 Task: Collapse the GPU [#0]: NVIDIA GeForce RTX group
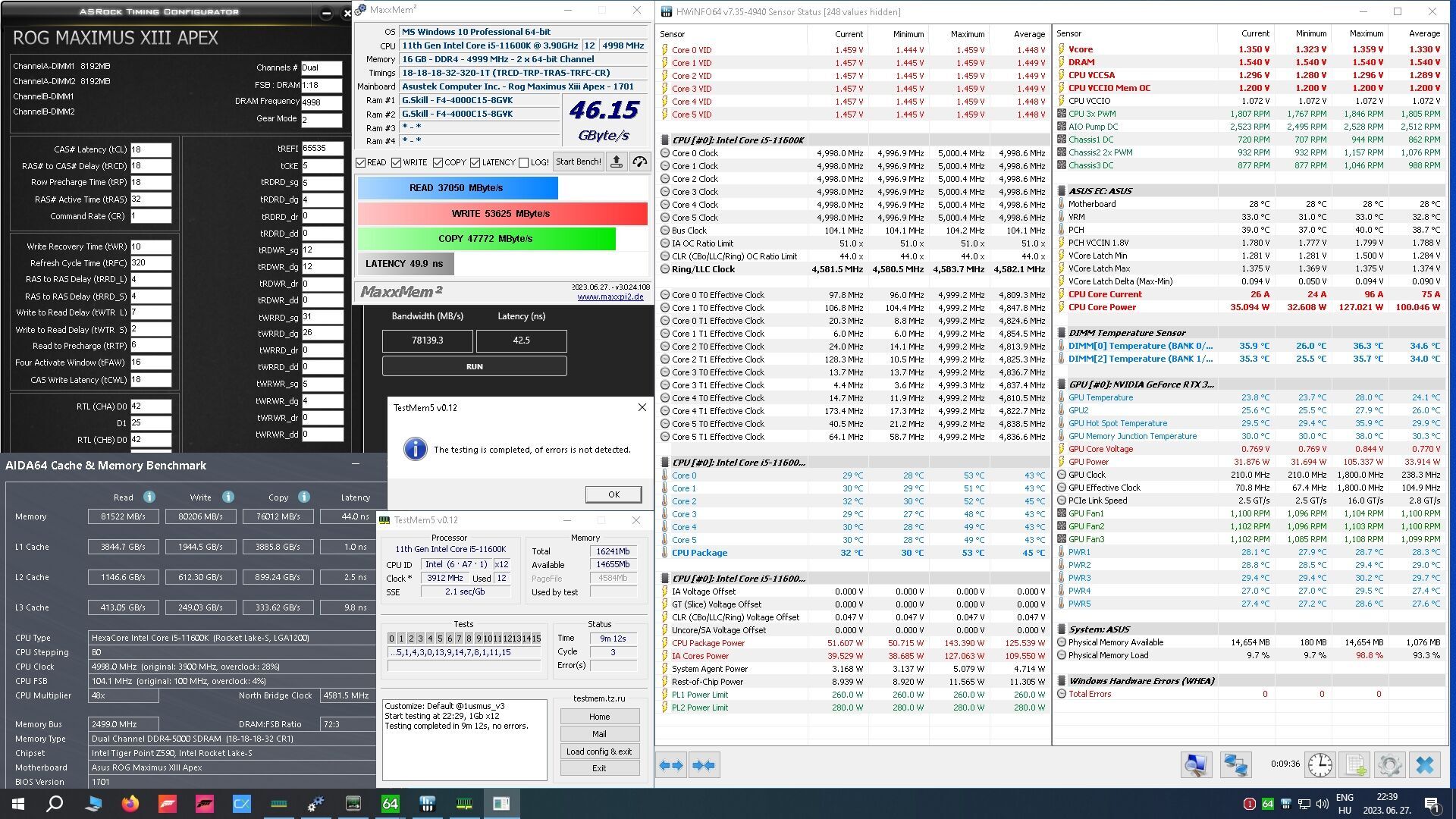coord(1062,384)
